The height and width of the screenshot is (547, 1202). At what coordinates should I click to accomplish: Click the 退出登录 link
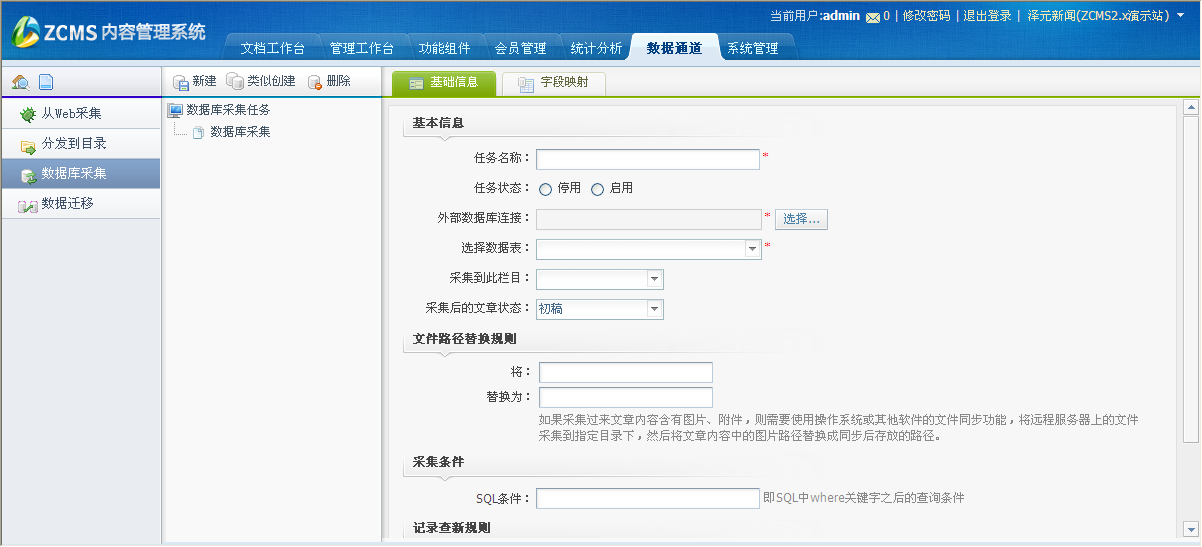986,16
